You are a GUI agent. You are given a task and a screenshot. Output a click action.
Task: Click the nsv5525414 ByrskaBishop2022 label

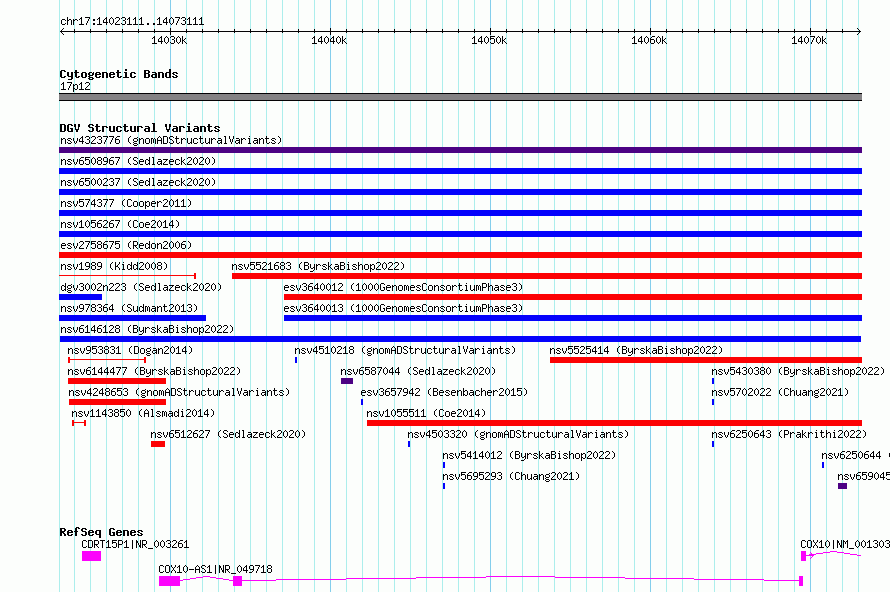click(x=636, y=350)
